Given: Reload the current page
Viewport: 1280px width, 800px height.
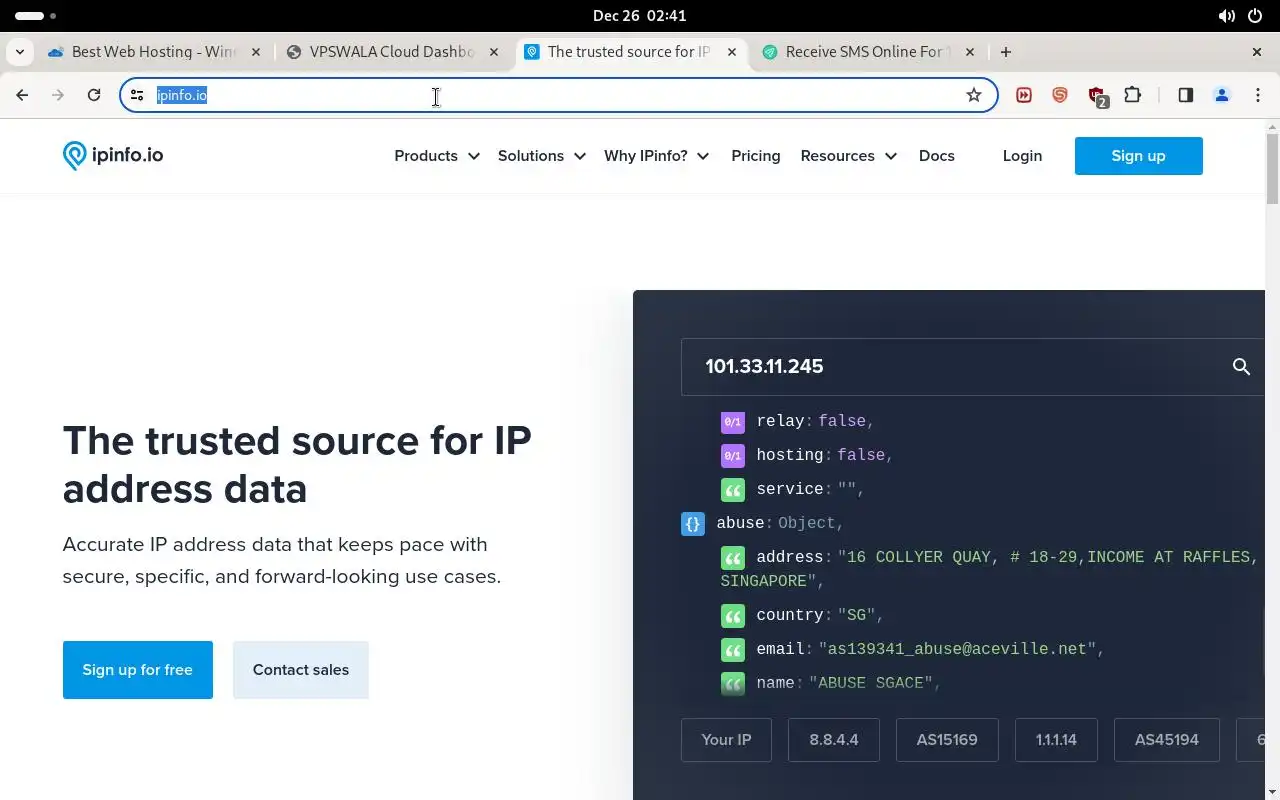Looking at the screenshot, I should (x=94, y=95).
